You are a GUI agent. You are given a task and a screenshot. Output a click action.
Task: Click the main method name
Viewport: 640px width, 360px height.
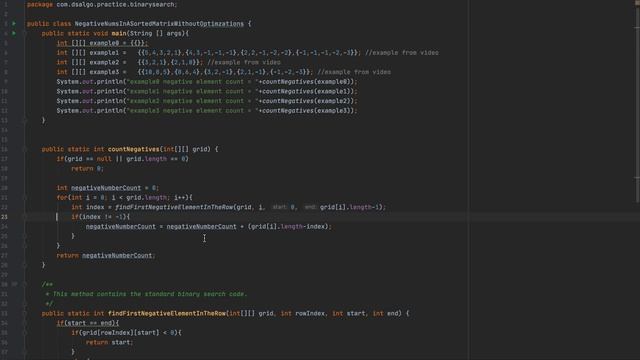coord(119,33)
